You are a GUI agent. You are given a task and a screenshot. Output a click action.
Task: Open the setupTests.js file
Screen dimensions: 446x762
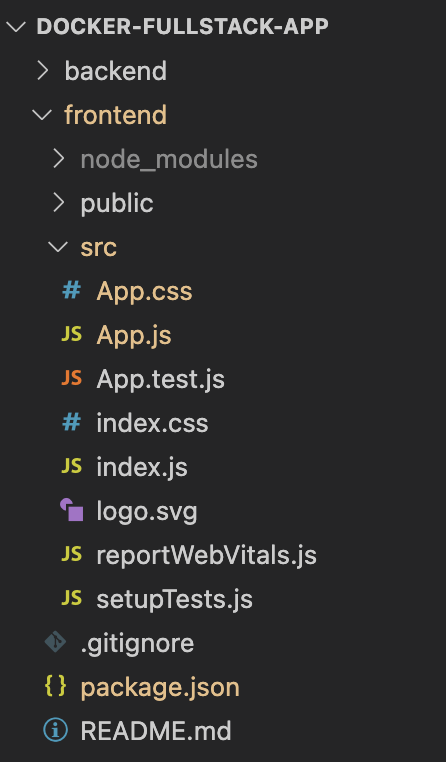click(x=174, y=600)
